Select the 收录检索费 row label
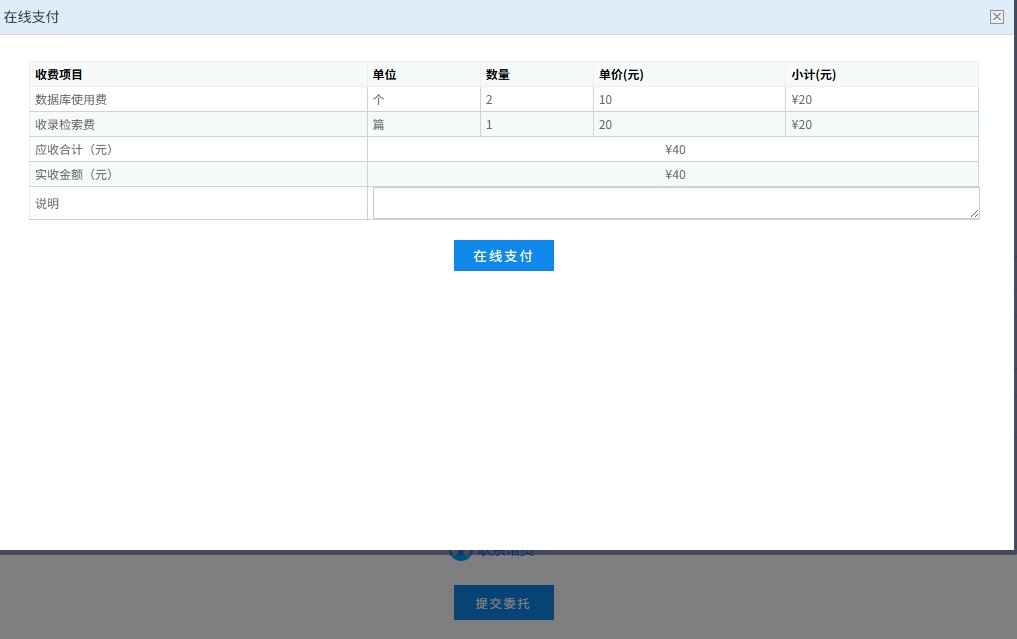1017x639 pixels. (65, 125)
